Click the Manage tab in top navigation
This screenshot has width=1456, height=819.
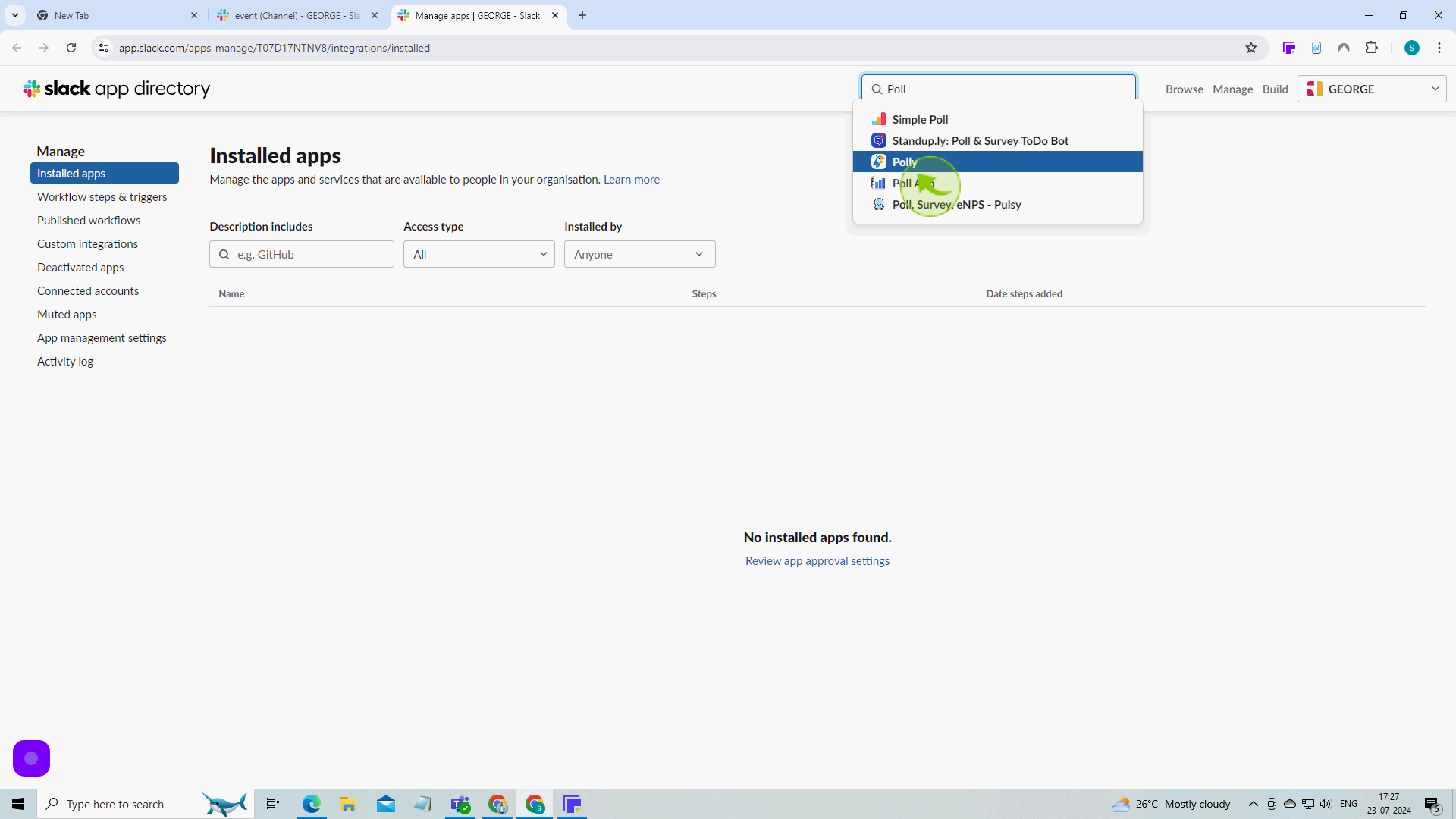click(x=1232, y=89)
